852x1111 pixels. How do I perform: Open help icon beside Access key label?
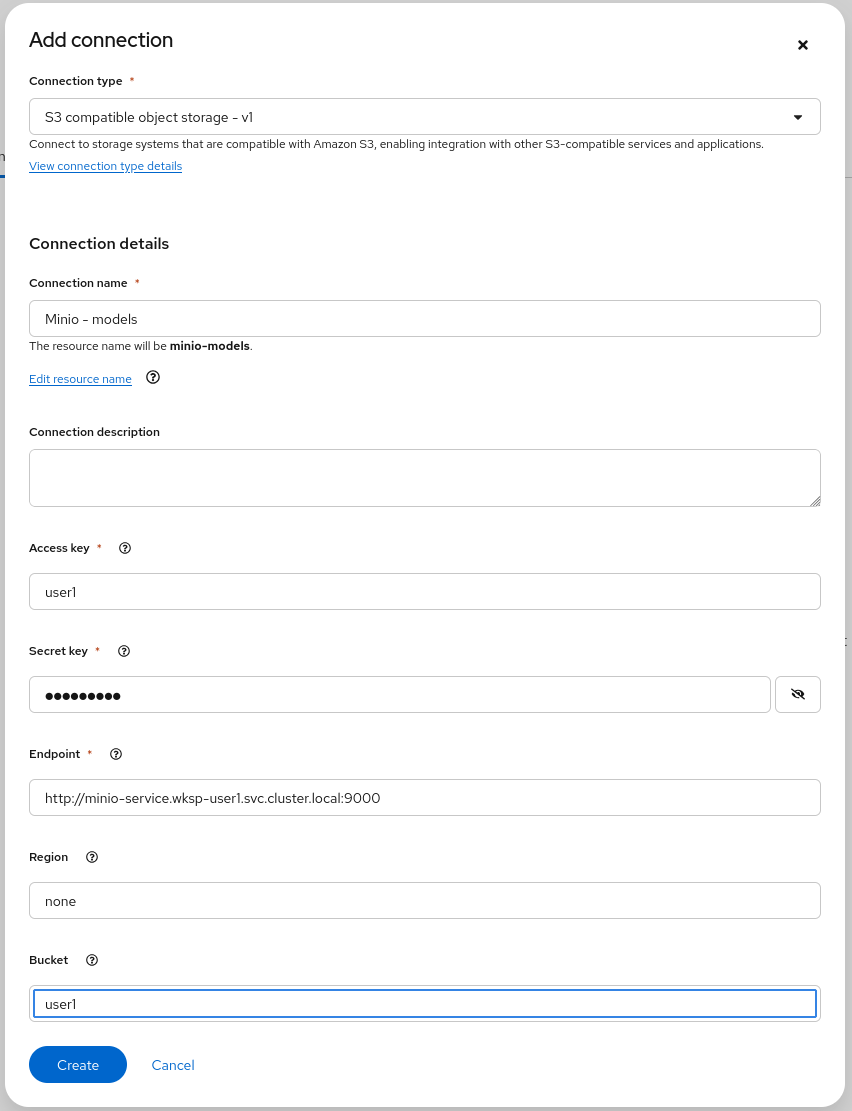click(125, 548)
